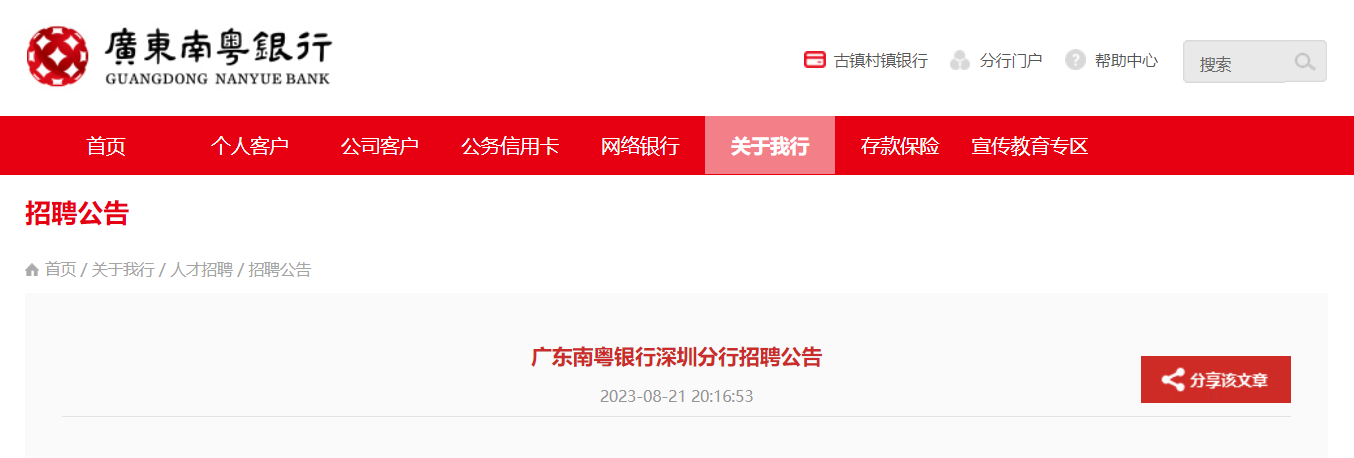
Task: Click the home icon in the breadcrumb
Action: tap(32, 270)
